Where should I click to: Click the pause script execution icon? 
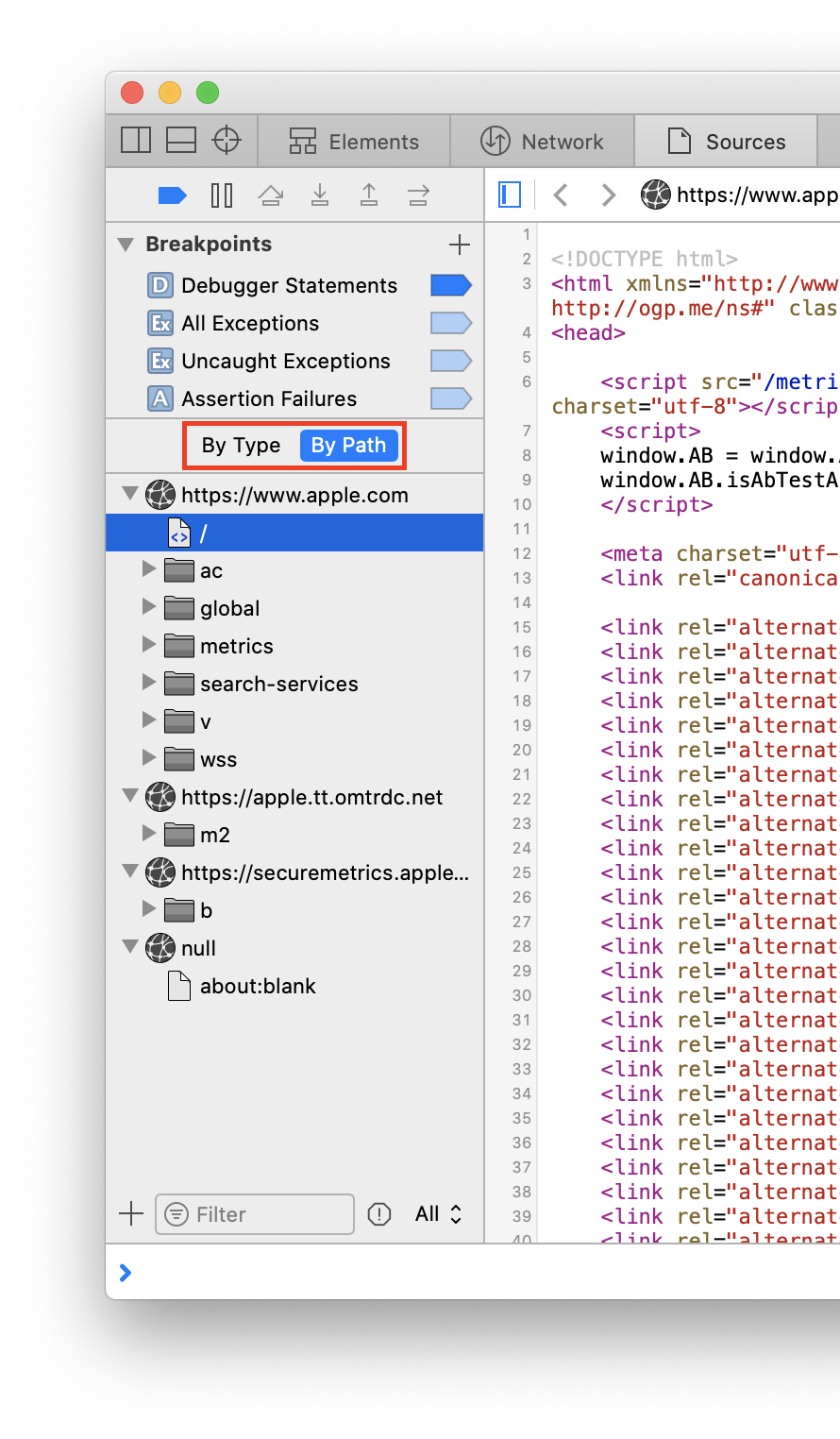tap(222, 195)
